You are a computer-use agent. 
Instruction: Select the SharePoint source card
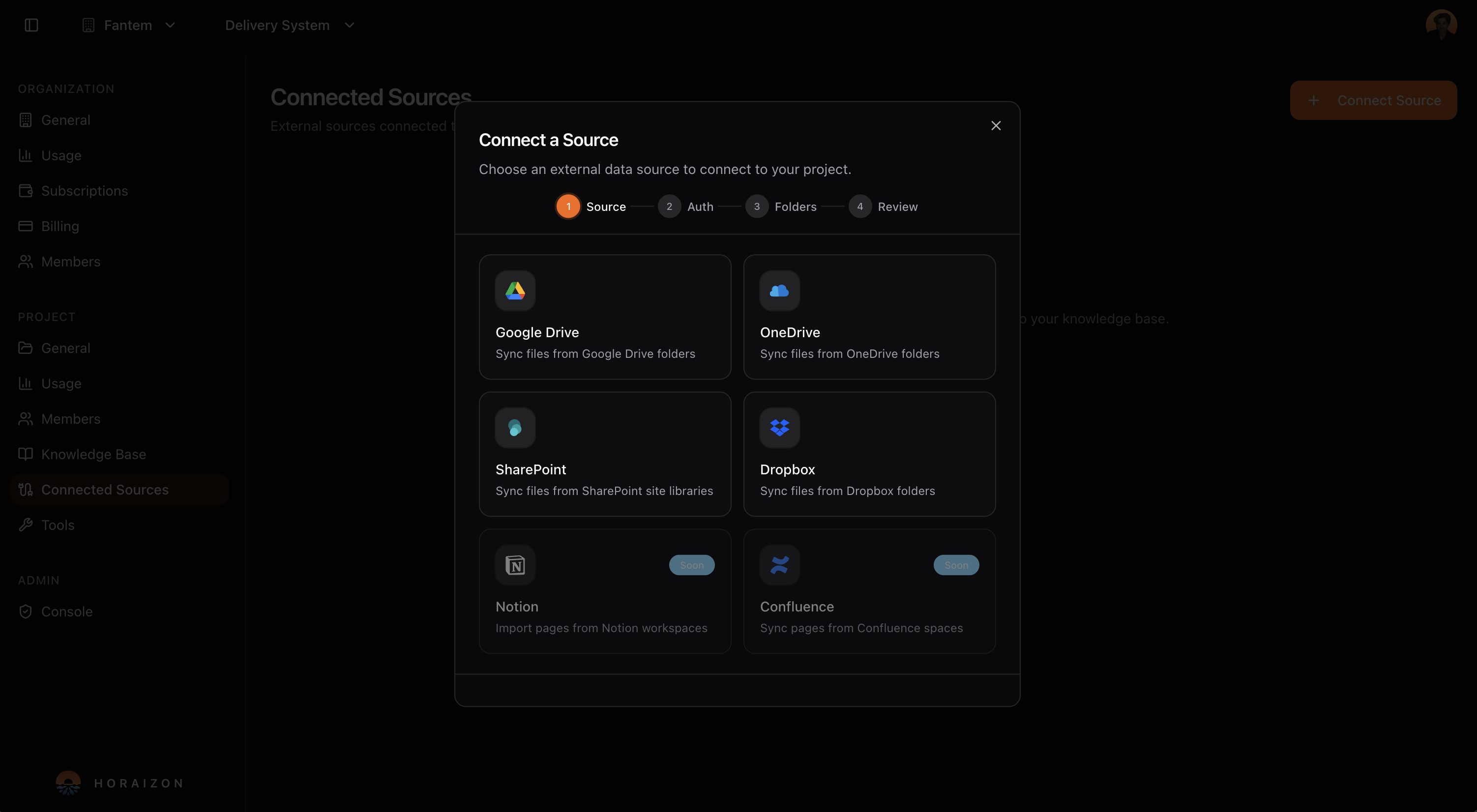point(605,454)
